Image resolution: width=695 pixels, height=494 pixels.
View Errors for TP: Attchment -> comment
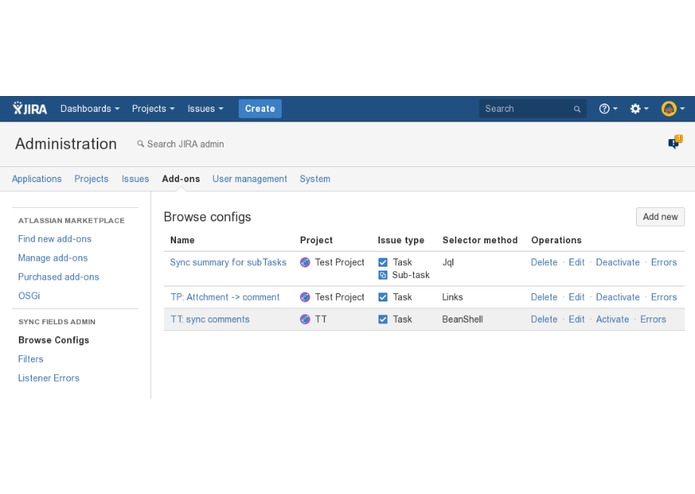click(664, 297)
